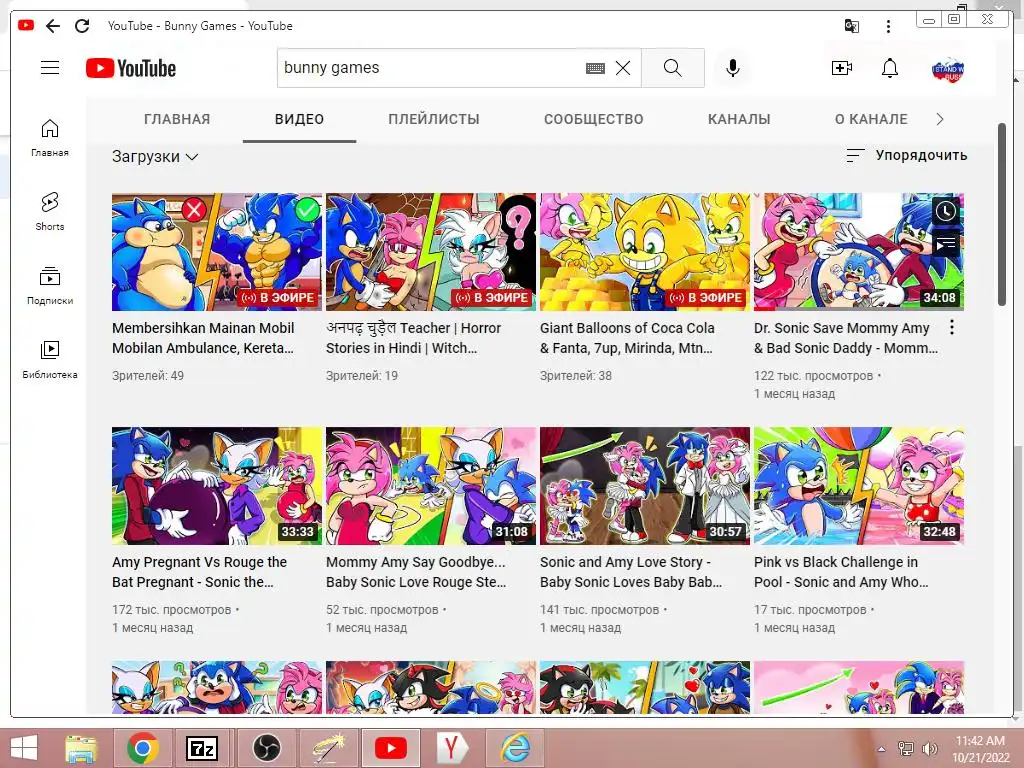Launch Internet Explorer from the taskbar
This screenshot has height=768, width=1024.
(x=515, y=748)
